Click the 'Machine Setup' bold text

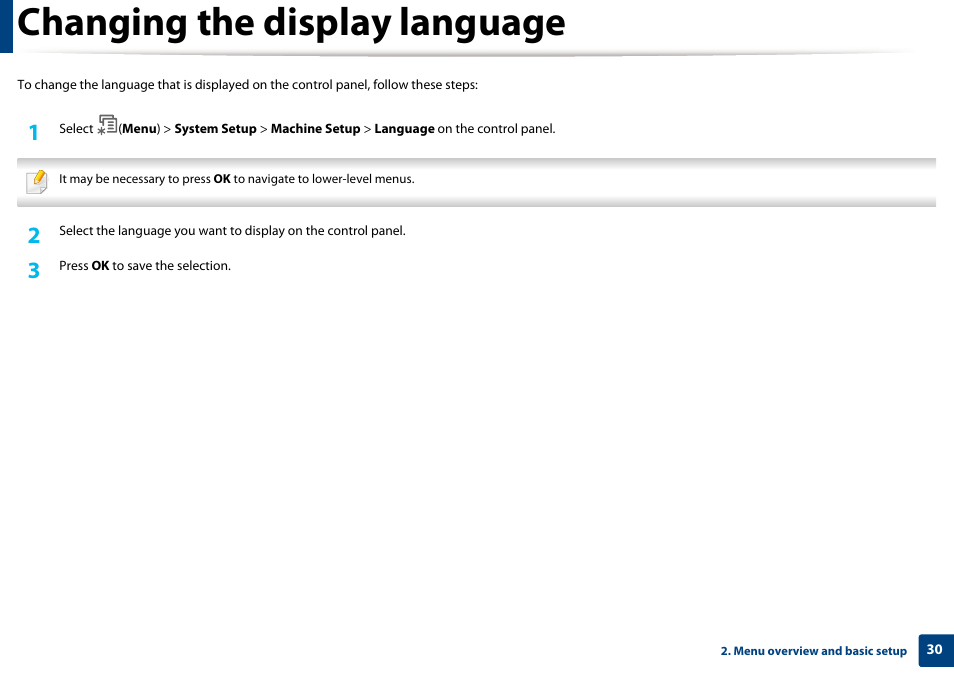click(x=315, y=129)
